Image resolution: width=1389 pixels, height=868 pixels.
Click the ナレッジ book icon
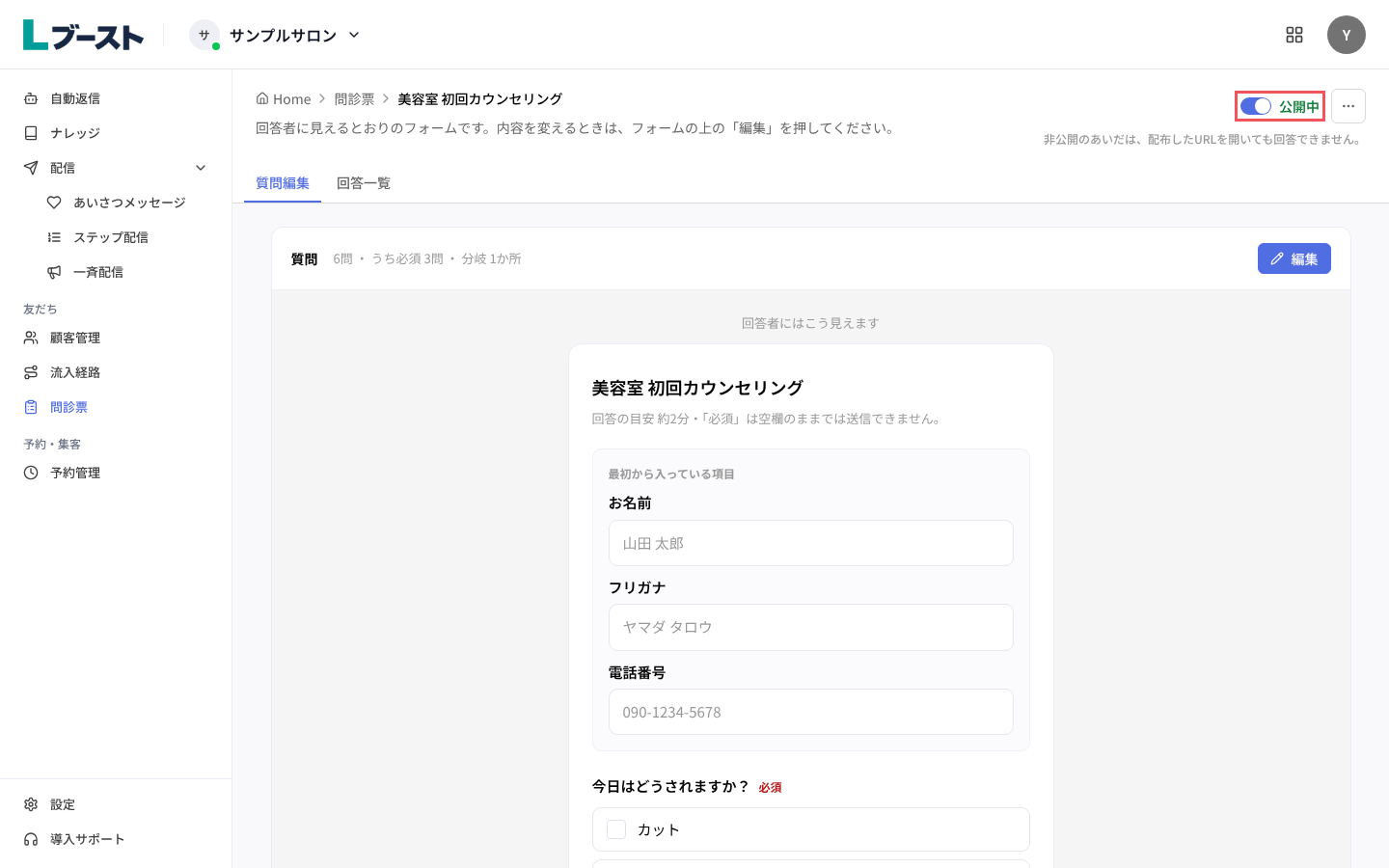31,133
